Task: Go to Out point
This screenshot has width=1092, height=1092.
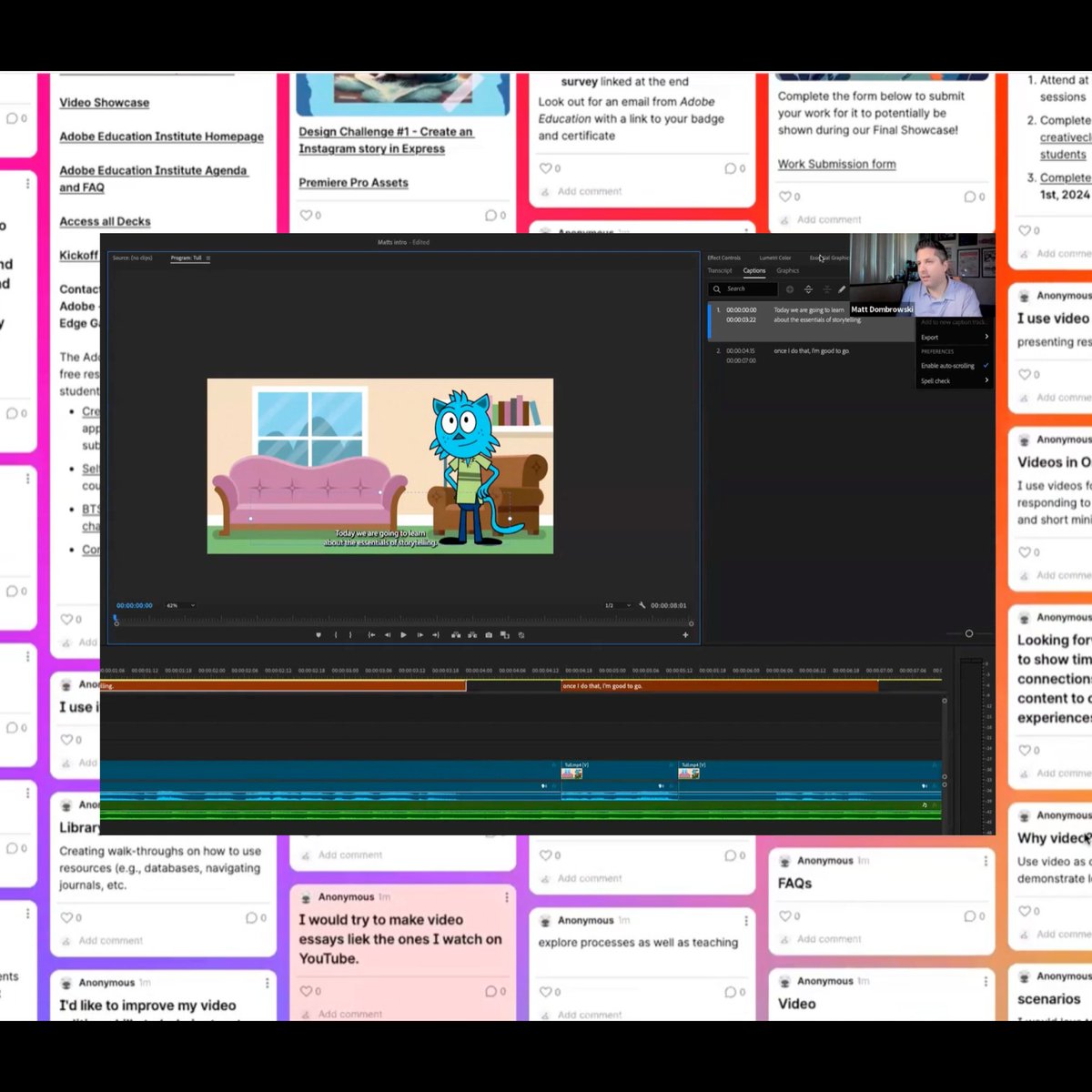Action: 436,635
